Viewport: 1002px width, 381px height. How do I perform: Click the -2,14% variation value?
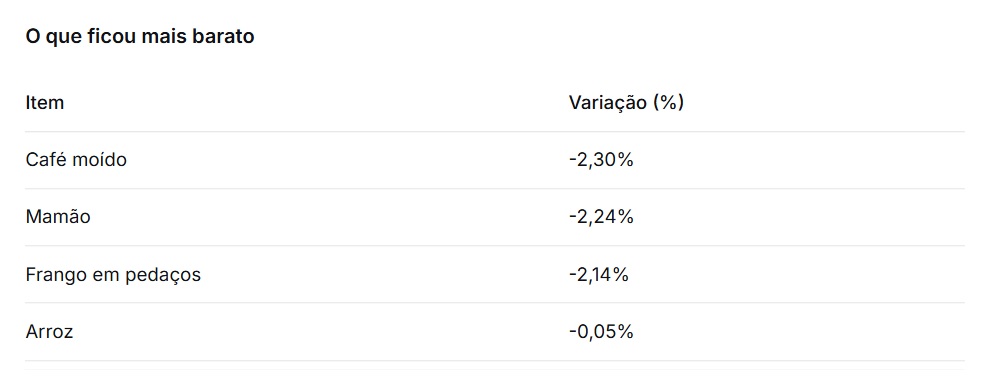[599, 274]
